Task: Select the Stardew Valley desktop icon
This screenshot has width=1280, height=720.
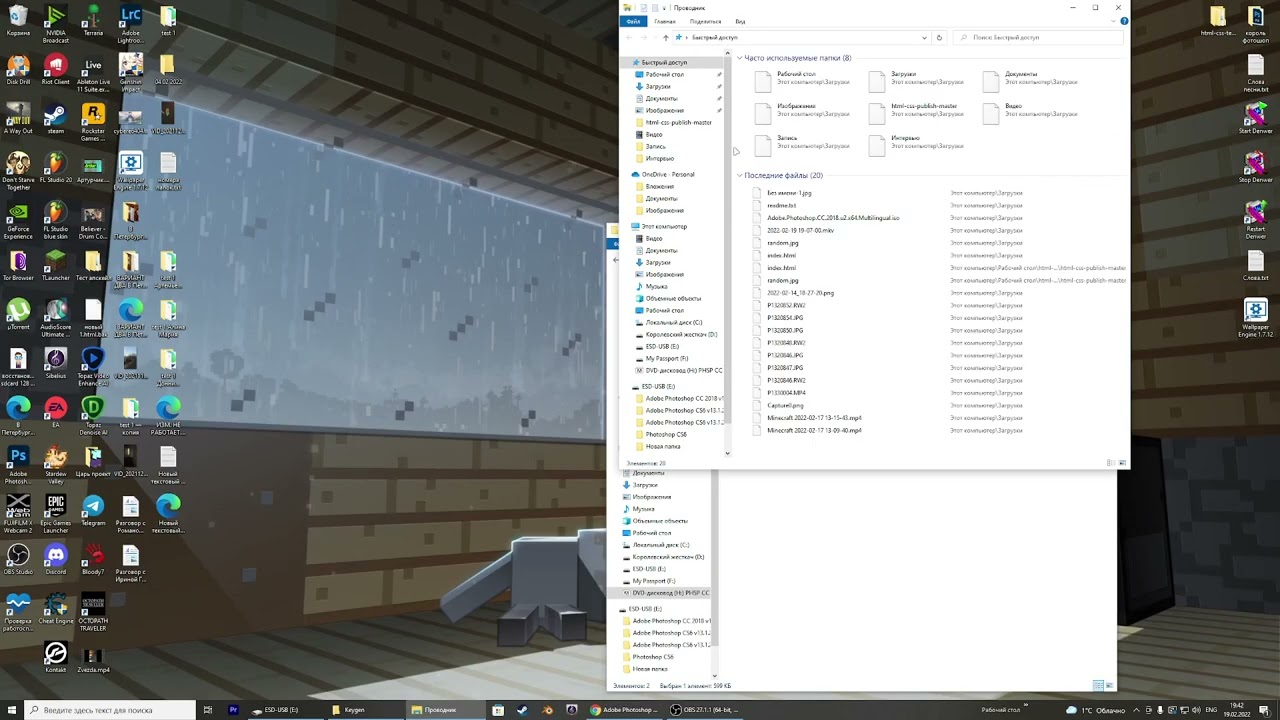Action: 56,466
